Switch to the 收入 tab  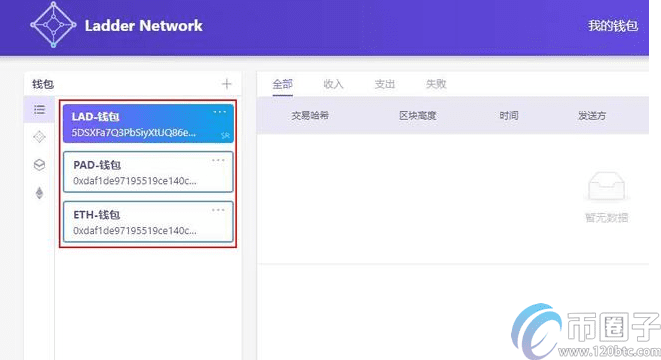pos(333,84)
